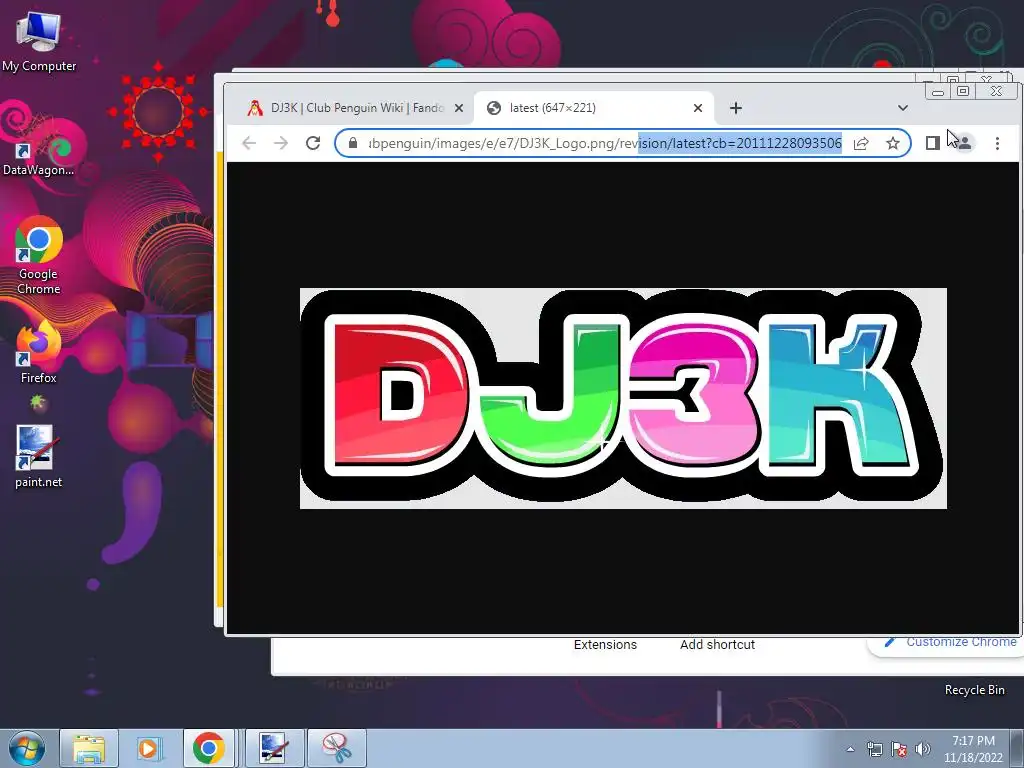Share this page using share icon
This screenshot has height=768, width=1024.
click(861, 143)
